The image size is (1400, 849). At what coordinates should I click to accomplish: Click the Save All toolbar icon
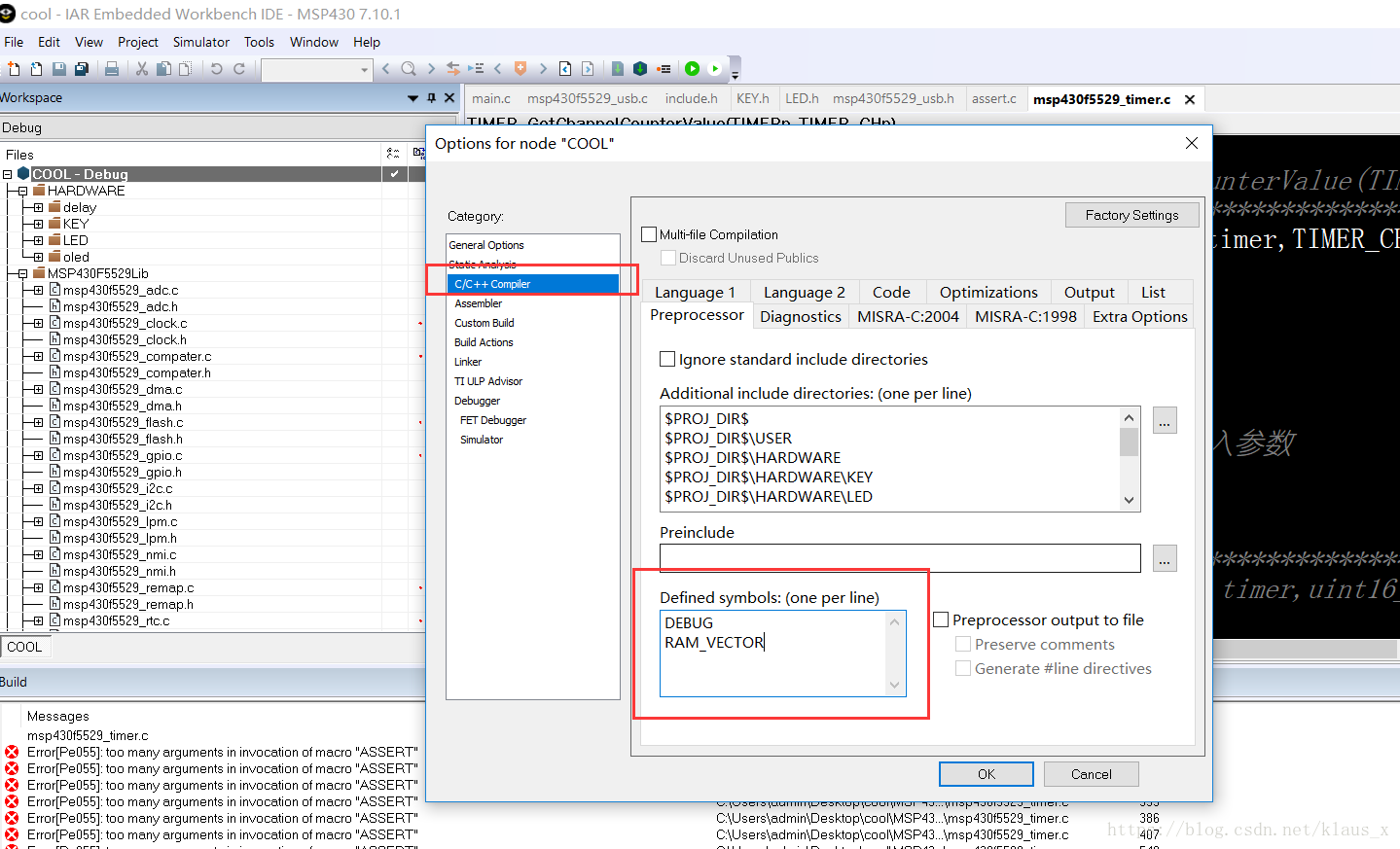pyautogui.click(x=82, y=69)
